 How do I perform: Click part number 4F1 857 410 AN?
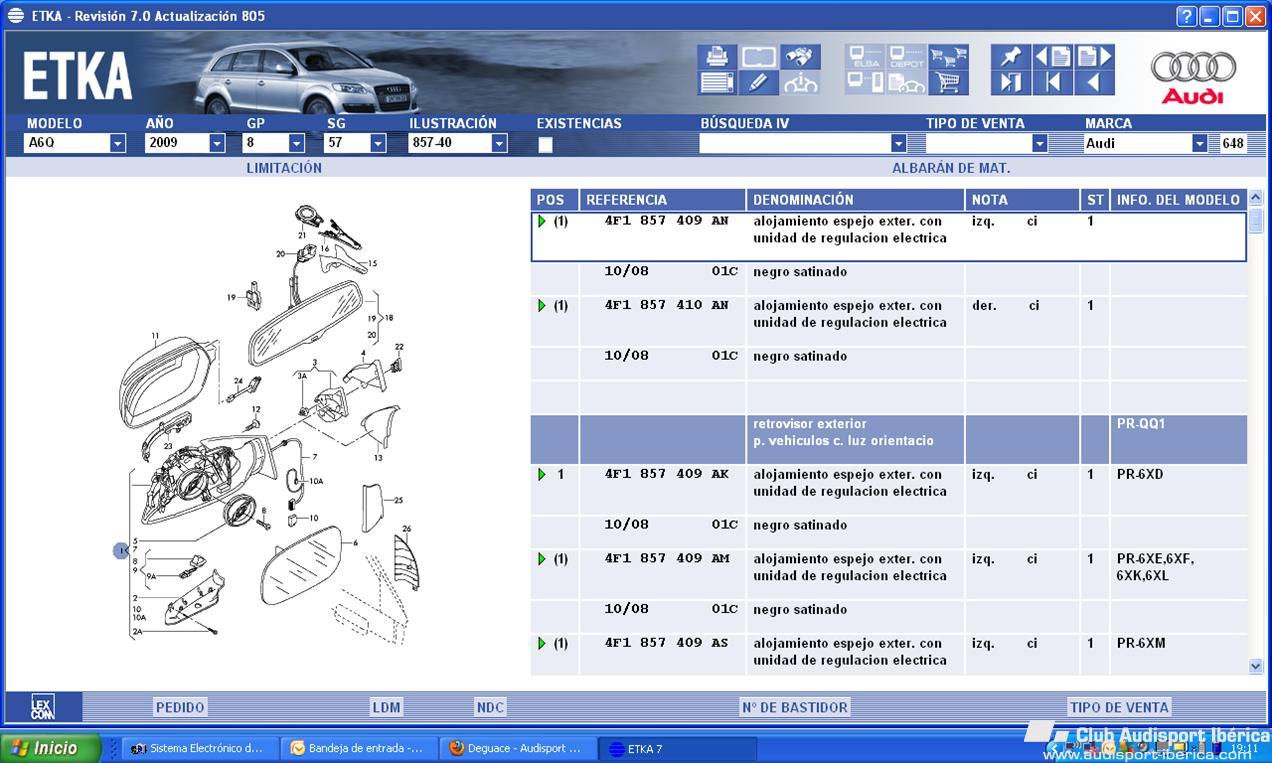(x=666, y=305)
